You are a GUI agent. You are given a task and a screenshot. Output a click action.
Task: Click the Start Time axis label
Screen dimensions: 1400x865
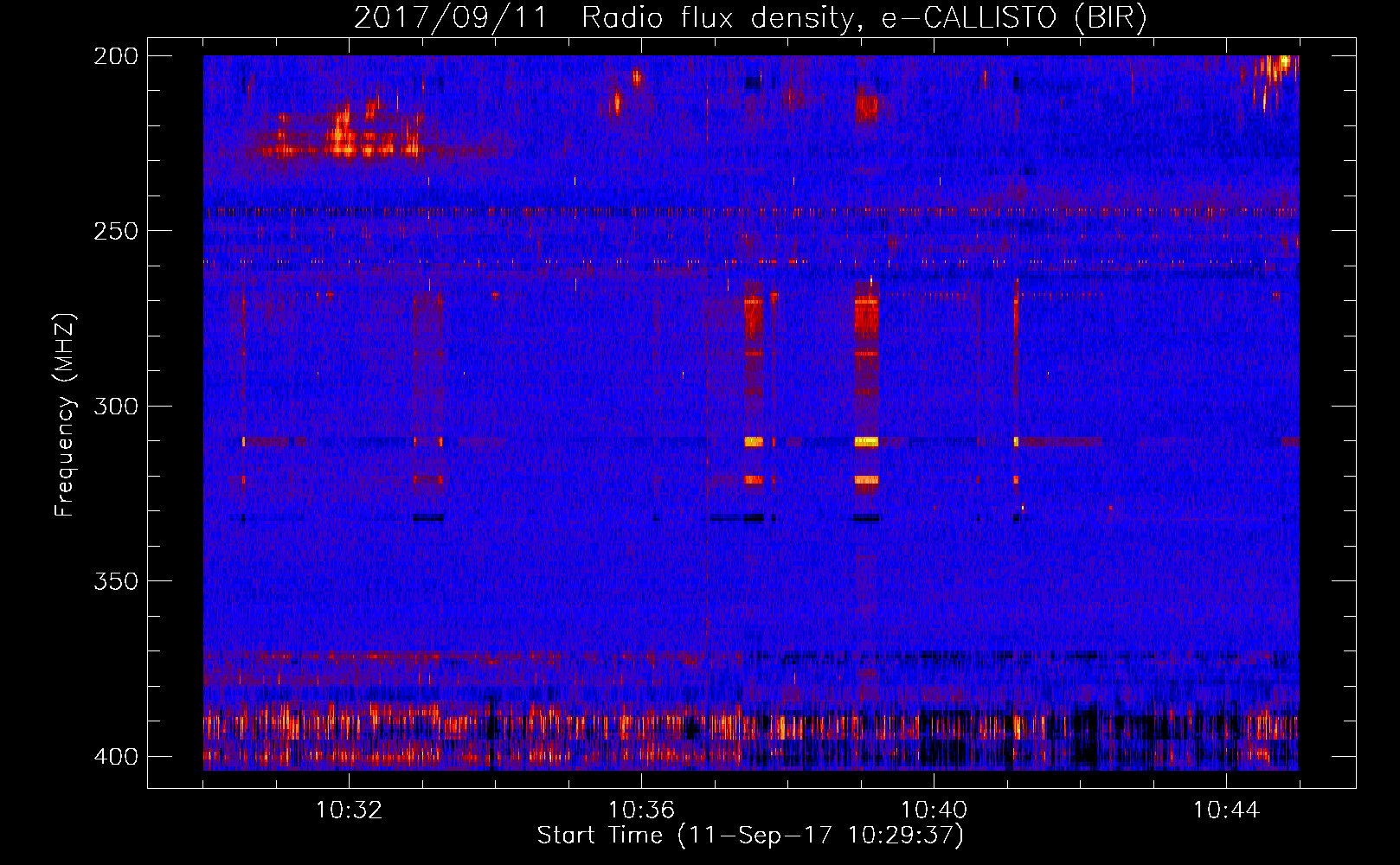(750, 836)
